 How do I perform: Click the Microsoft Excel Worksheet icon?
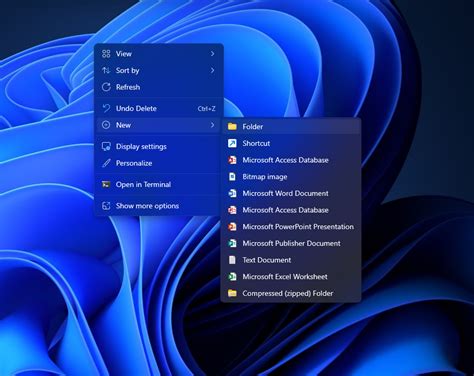pos(232,277)
